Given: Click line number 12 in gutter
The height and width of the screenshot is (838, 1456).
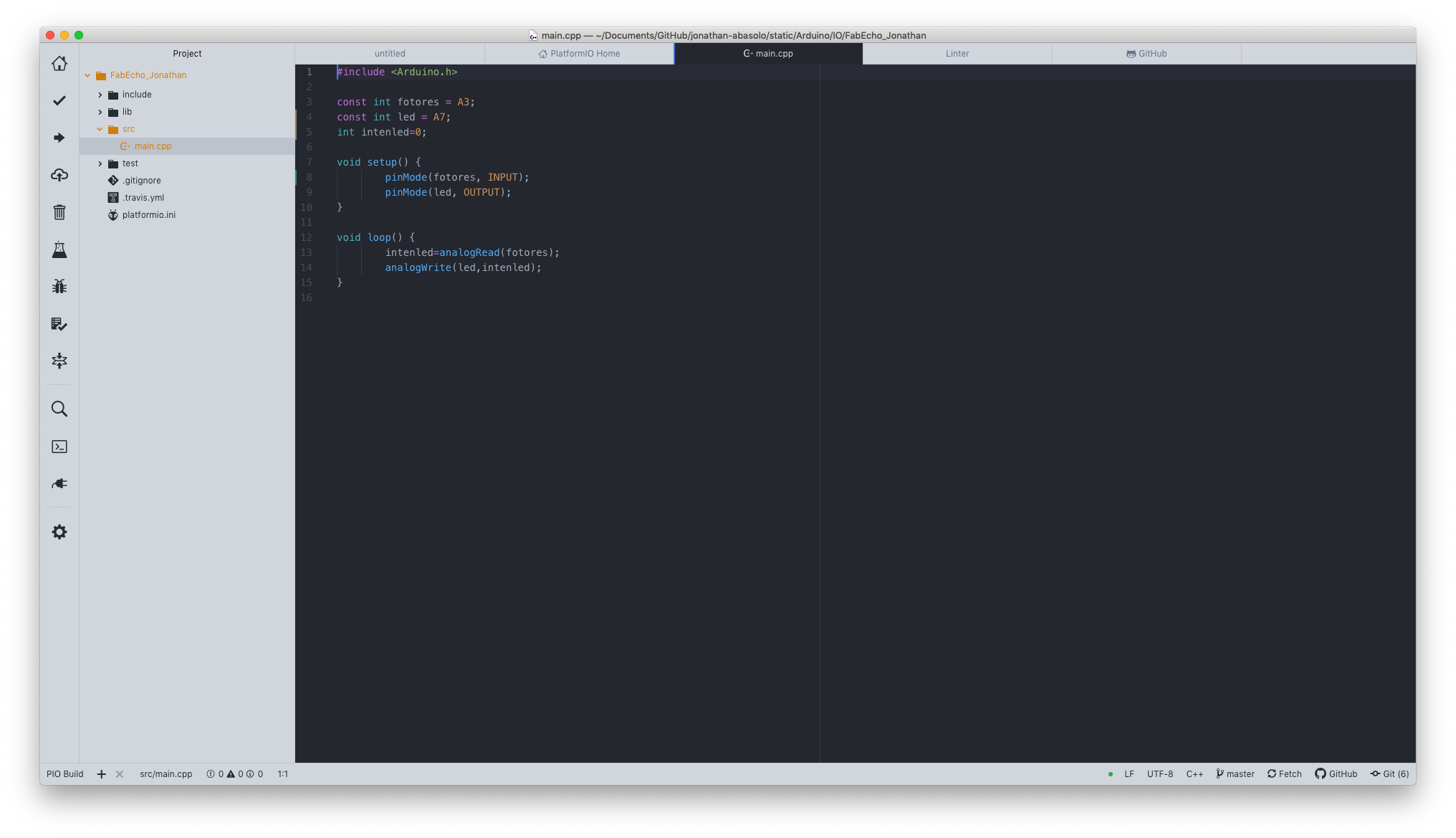Looking at the screenshot, I should tap(307, 238).
